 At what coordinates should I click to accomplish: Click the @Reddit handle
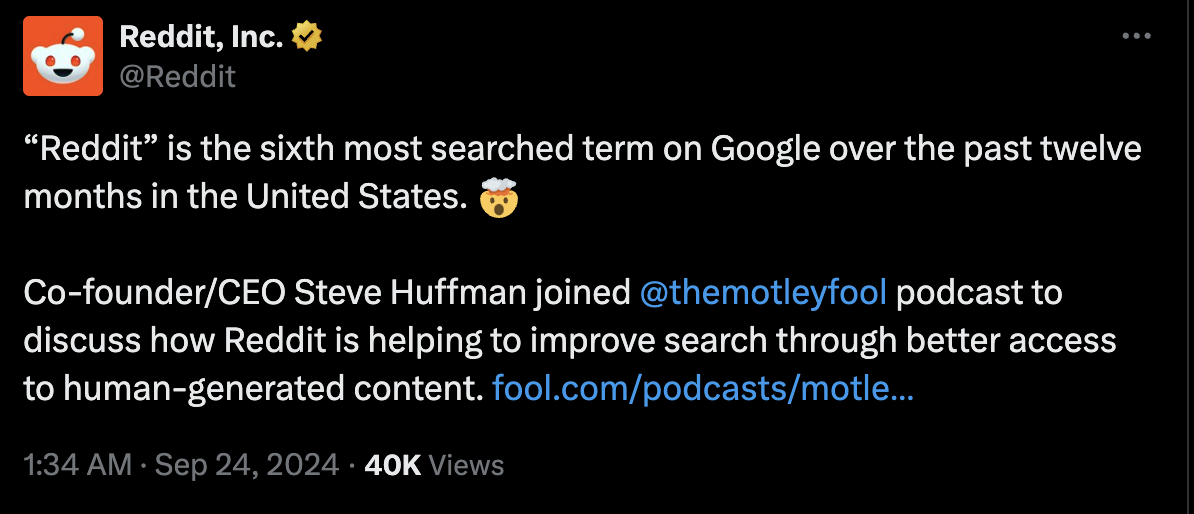tap(177, 76)
